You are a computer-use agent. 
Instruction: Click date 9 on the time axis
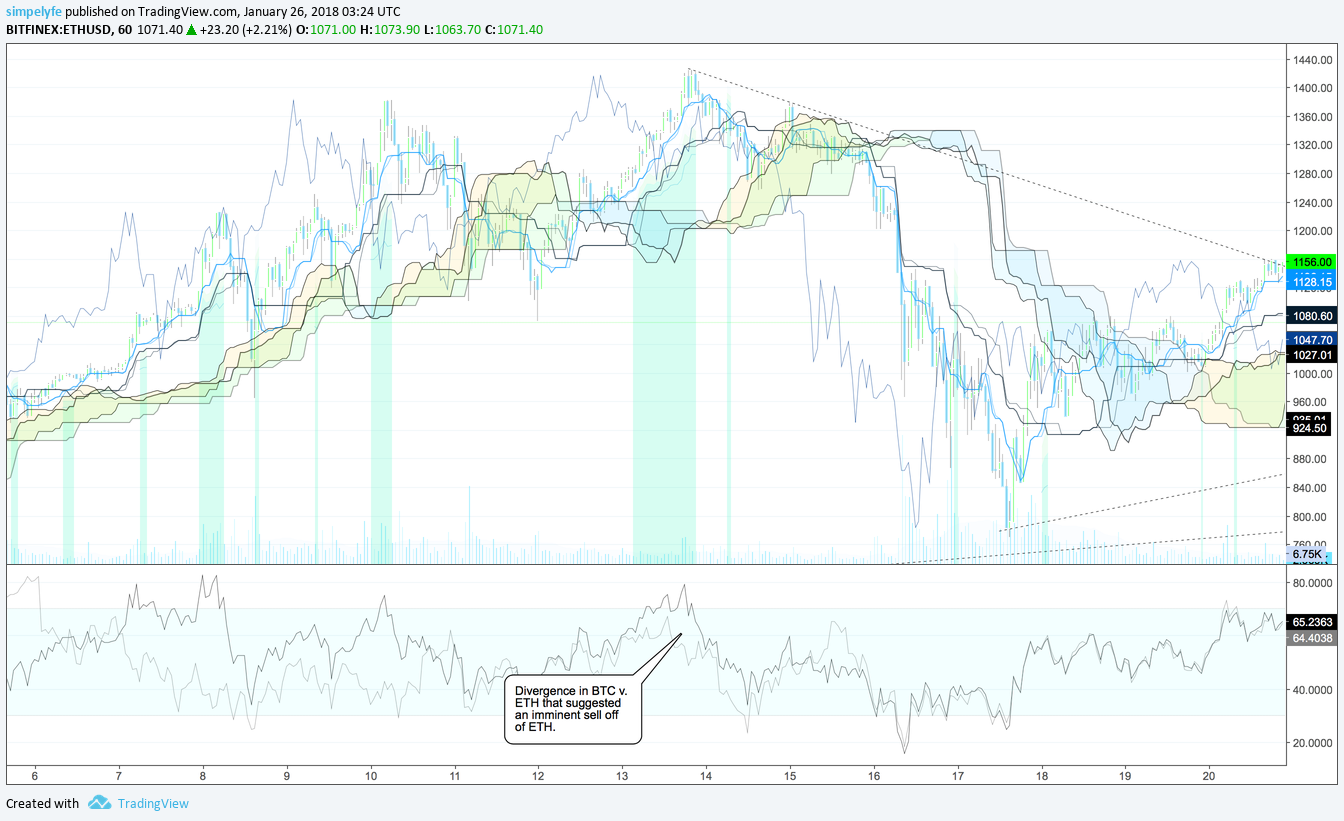(x=287, y=776)
